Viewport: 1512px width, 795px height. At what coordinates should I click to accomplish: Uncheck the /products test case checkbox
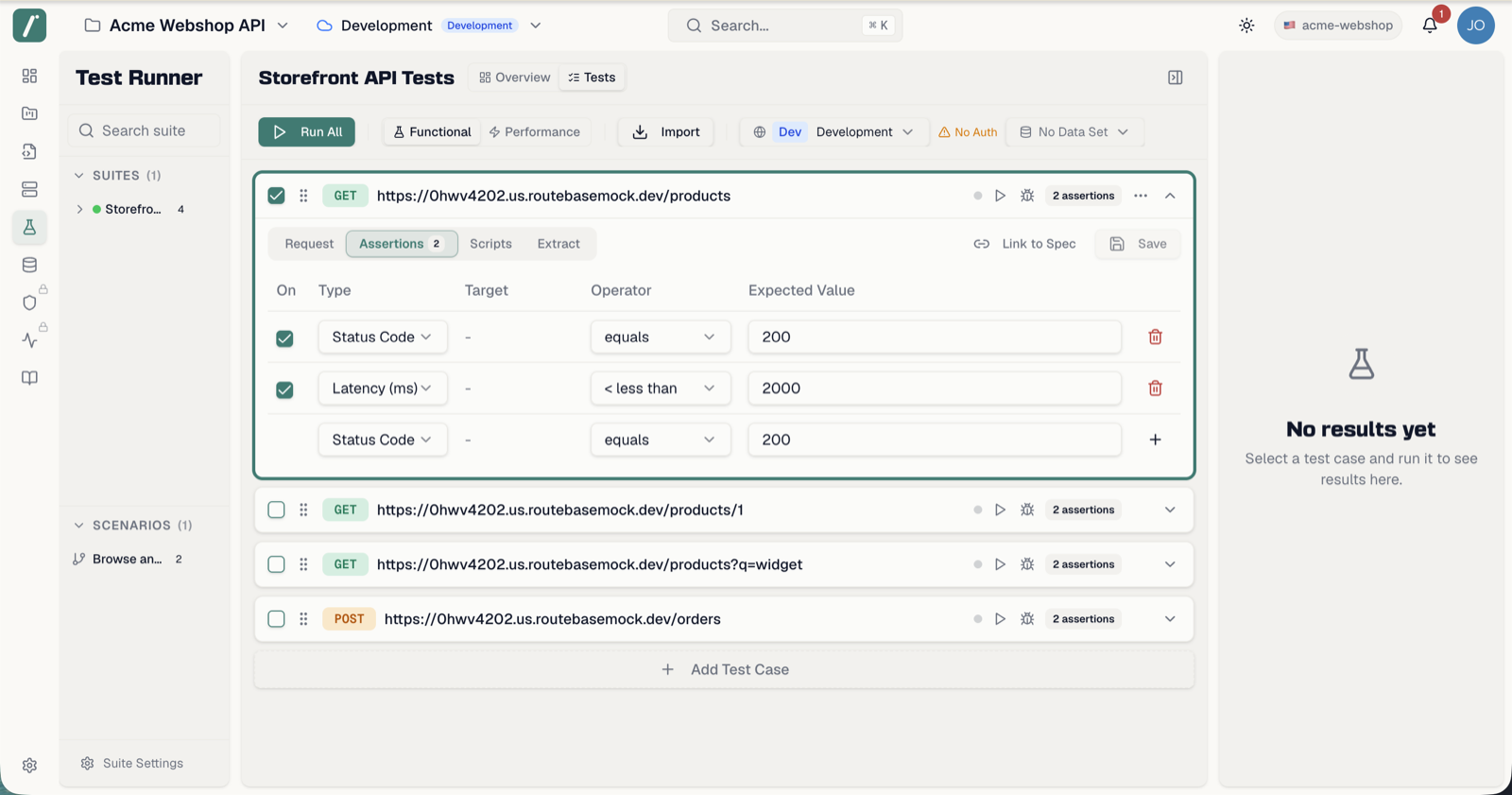click(276, 196)
